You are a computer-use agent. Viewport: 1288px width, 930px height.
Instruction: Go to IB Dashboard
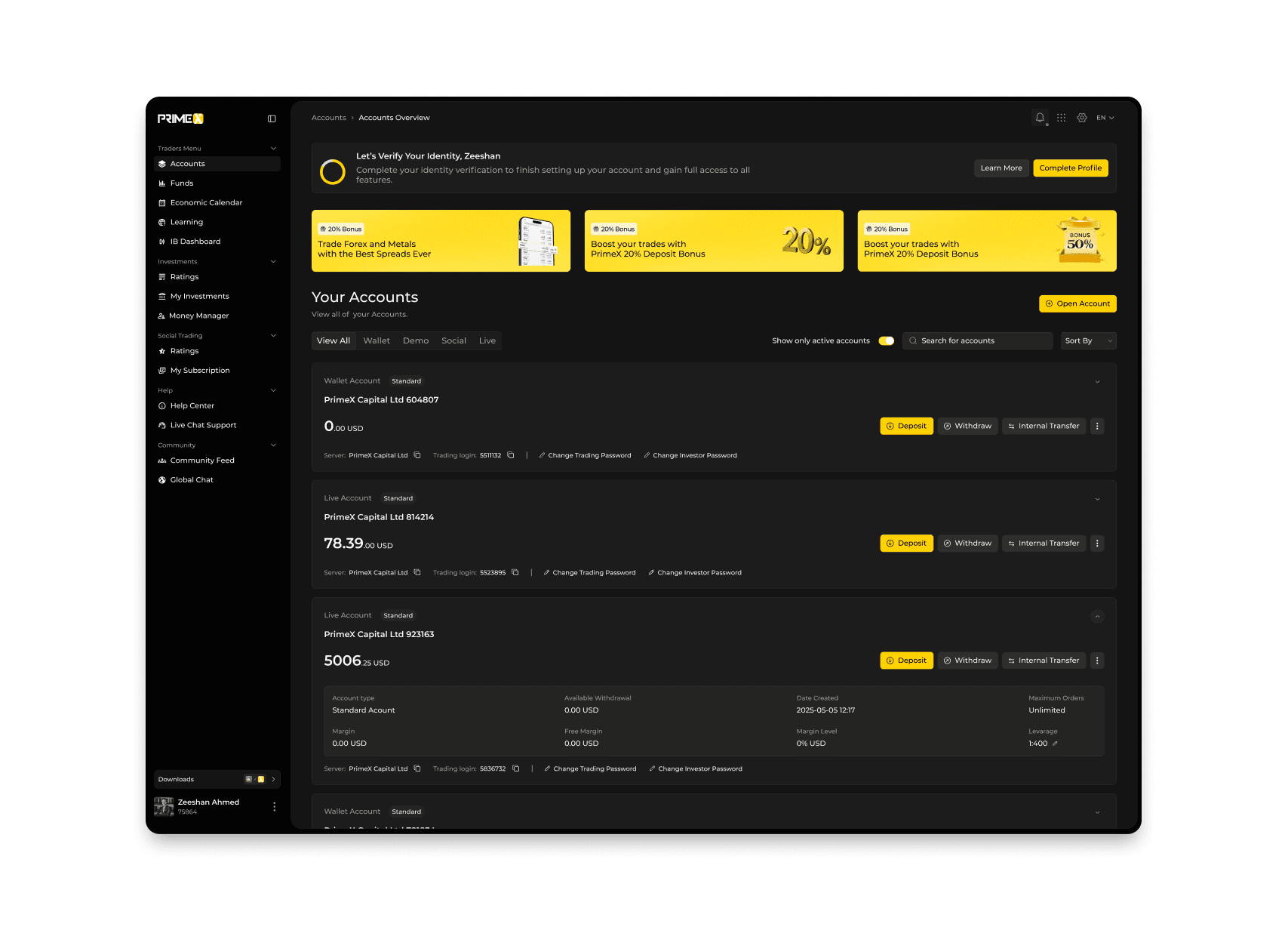217,242
